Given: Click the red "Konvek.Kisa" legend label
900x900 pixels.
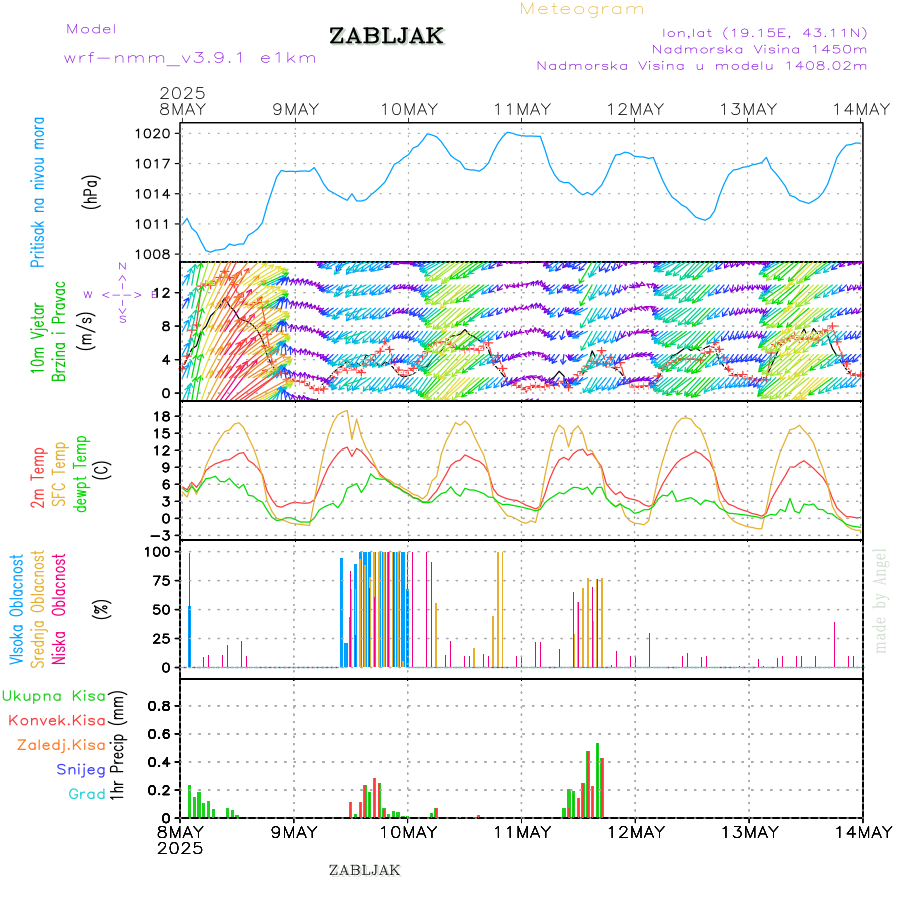Looking at the screenshot, I should pos(57,721).
